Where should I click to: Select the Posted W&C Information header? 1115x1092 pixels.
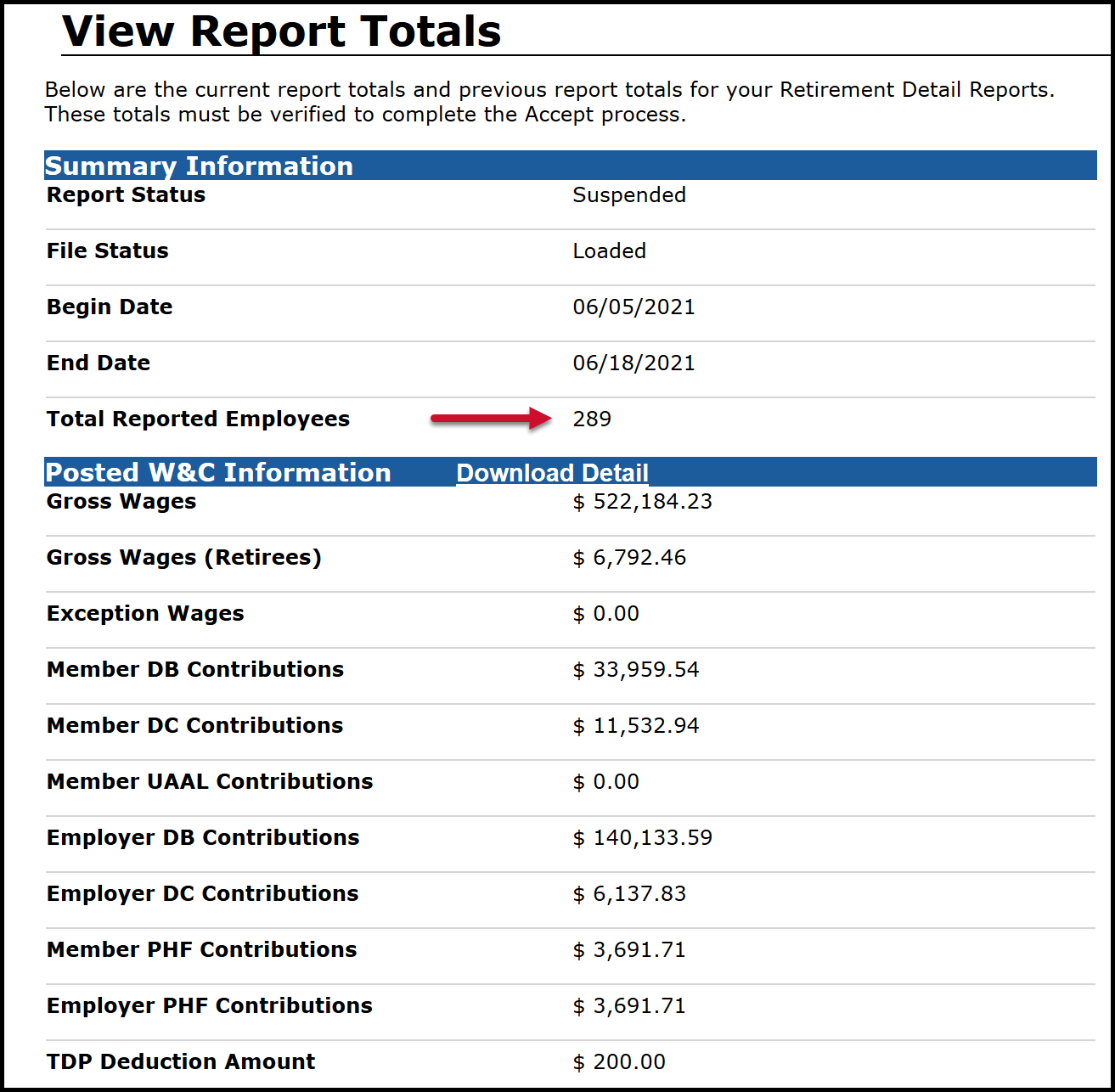[218, 473]
